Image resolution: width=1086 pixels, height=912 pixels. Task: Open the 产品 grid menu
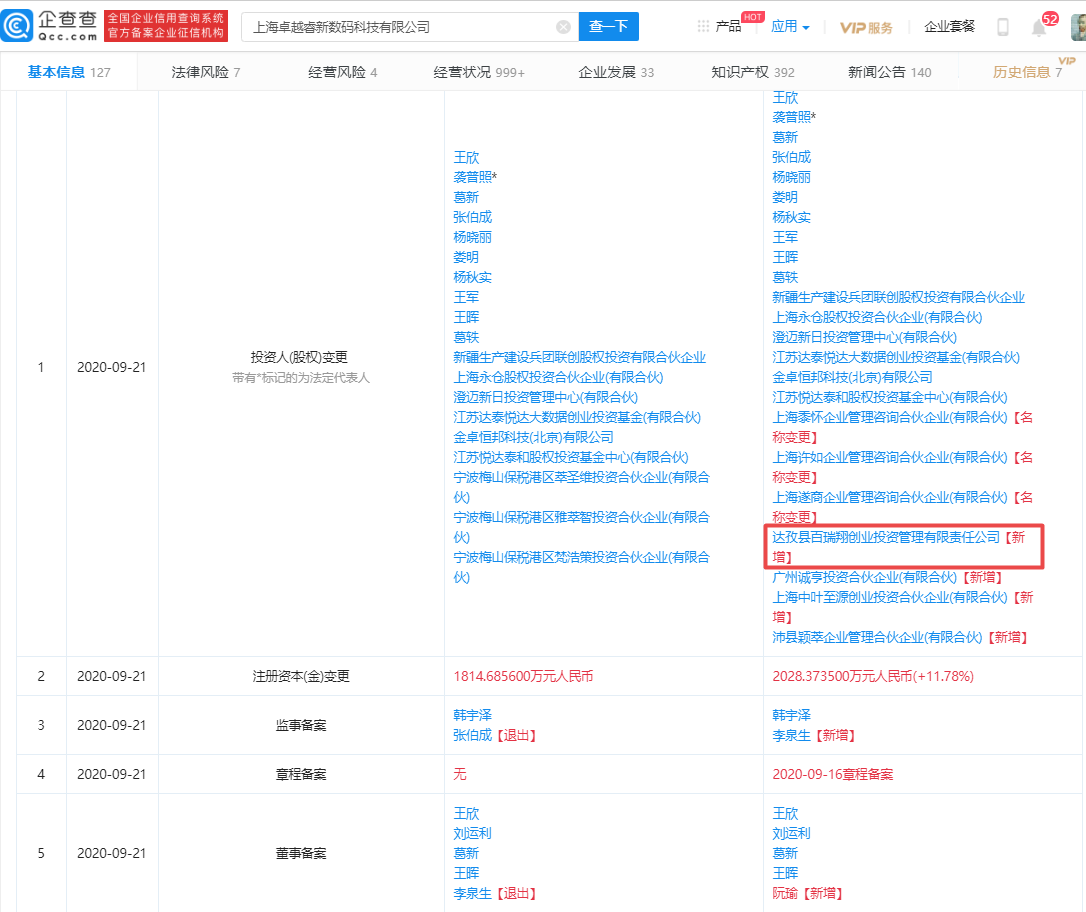pos(719,27)
